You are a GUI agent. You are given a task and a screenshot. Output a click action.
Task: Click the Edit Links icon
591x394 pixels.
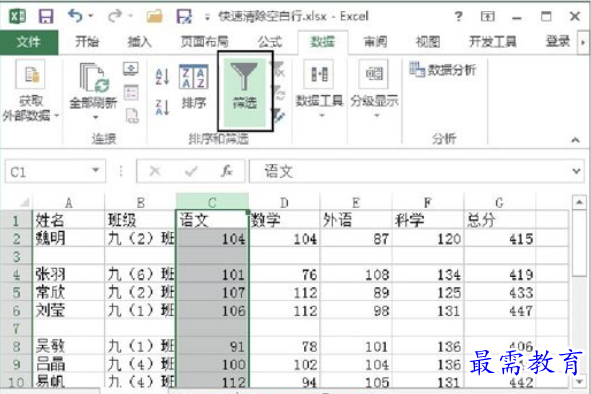[x=132, y=116]
